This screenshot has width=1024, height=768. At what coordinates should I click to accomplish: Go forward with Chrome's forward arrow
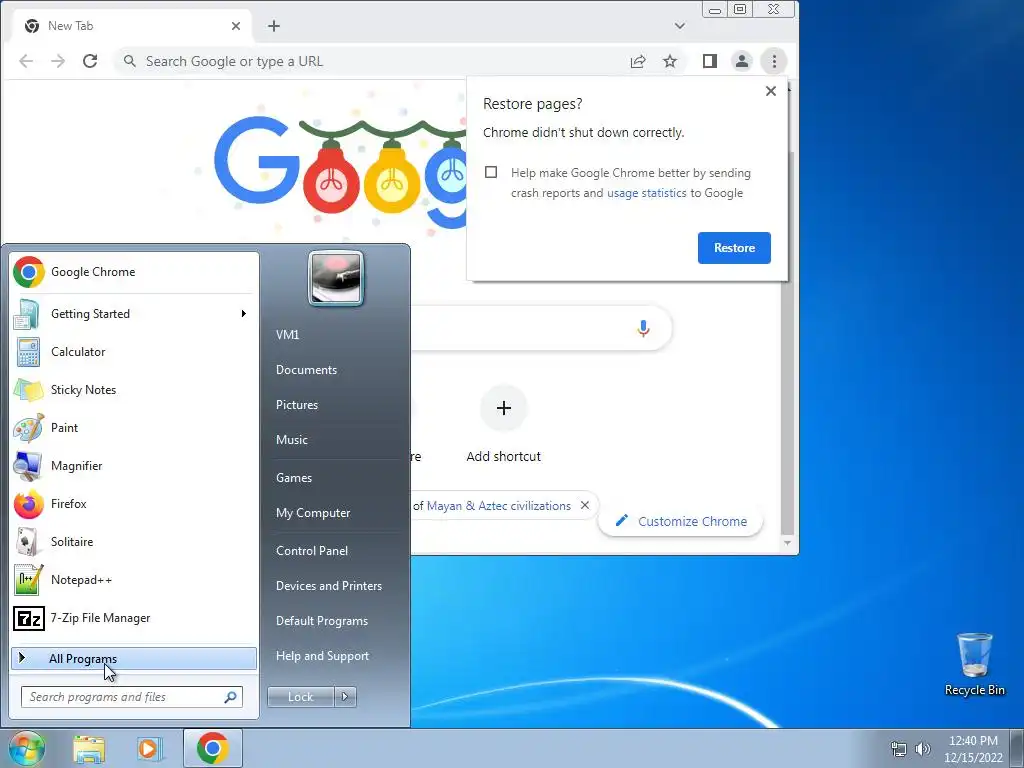[x=58, y=61]
